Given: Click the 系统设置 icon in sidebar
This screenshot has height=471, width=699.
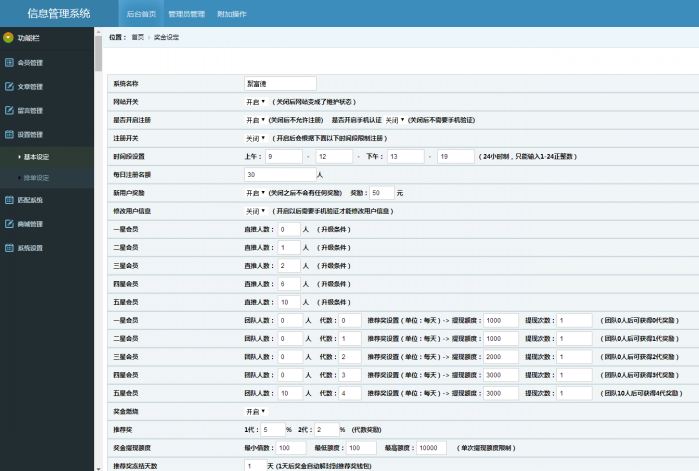Looking at the screenshot, I should tap(9, 248).
